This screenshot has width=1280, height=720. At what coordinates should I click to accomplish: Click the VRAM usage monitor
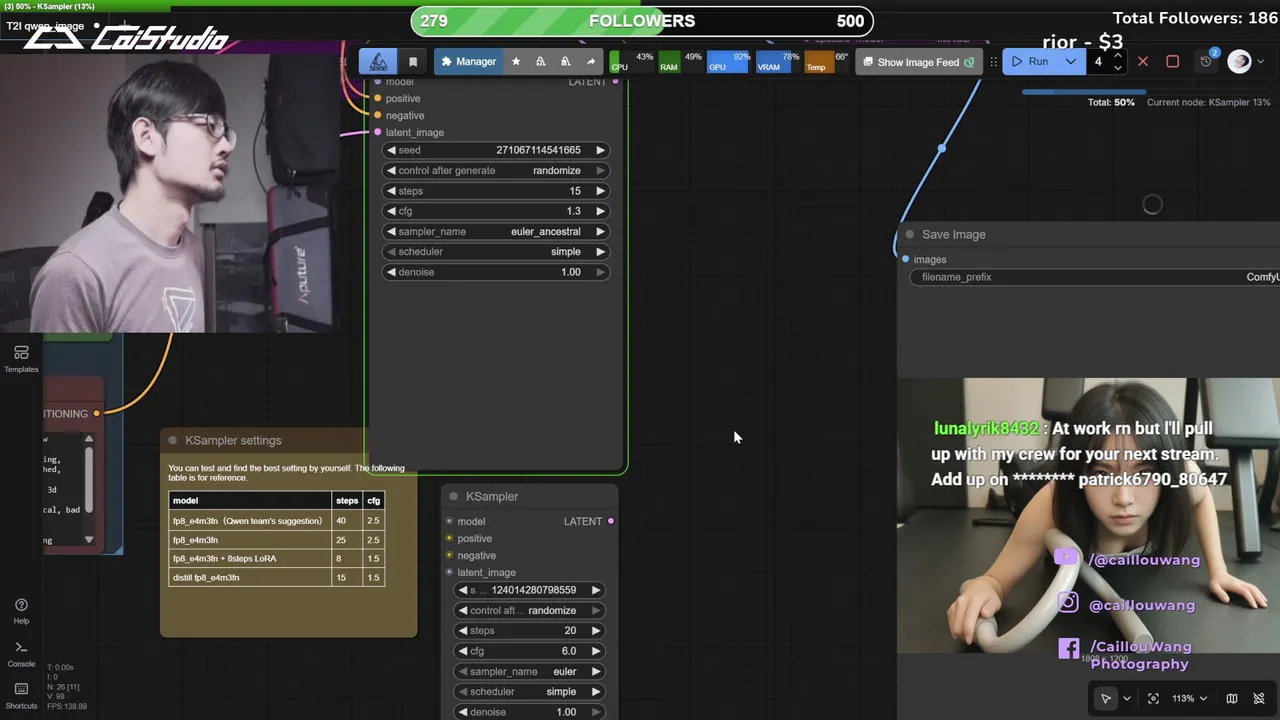click(778, 62)
